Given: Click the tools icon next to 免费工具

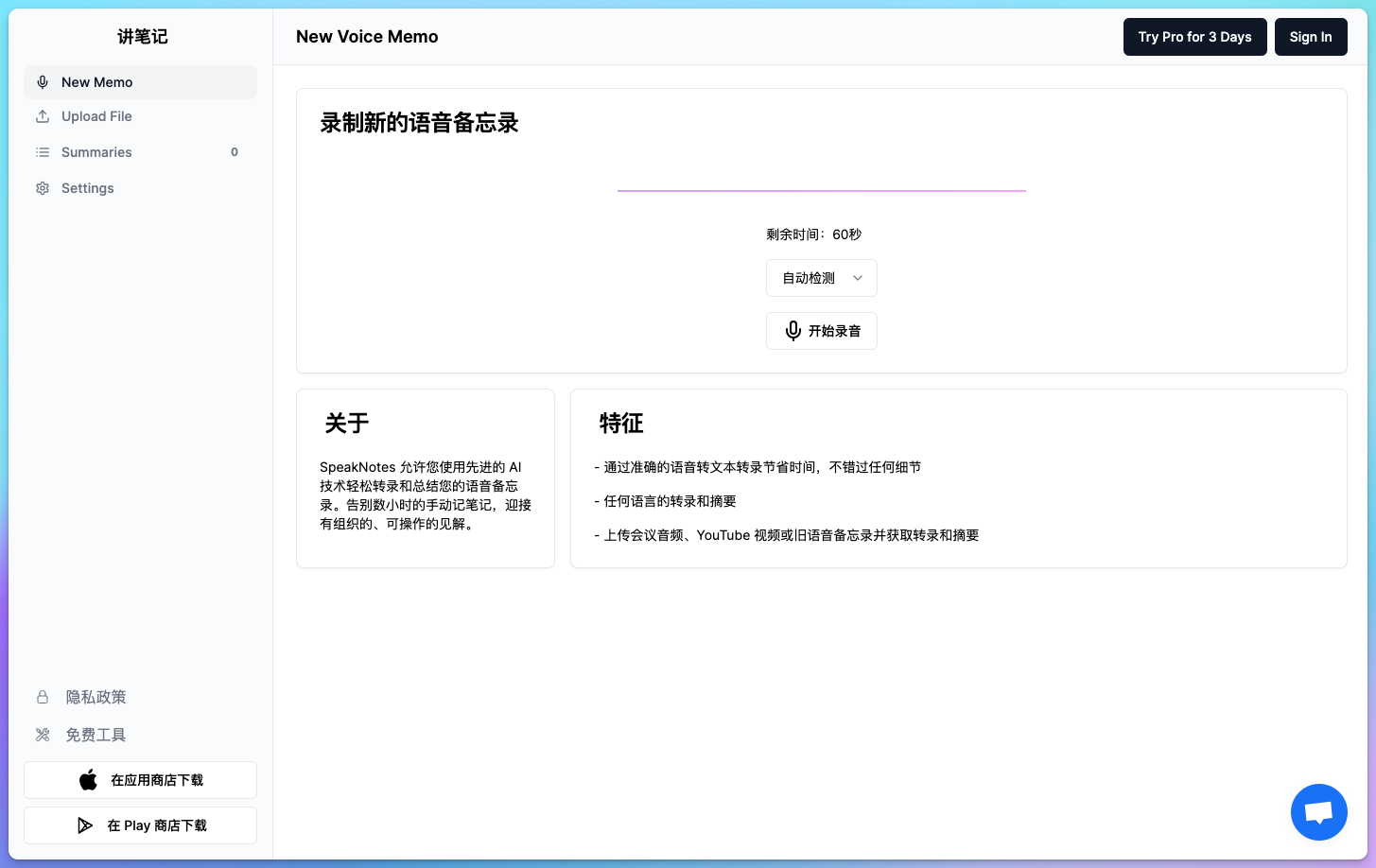Looking at the screenshot, I should 42,735.
